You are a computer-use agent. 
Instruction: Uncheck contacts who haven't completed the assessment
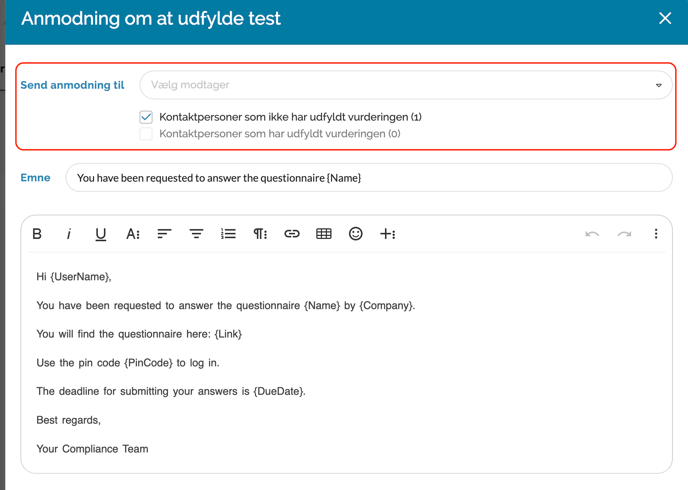[x=146, y=117]
